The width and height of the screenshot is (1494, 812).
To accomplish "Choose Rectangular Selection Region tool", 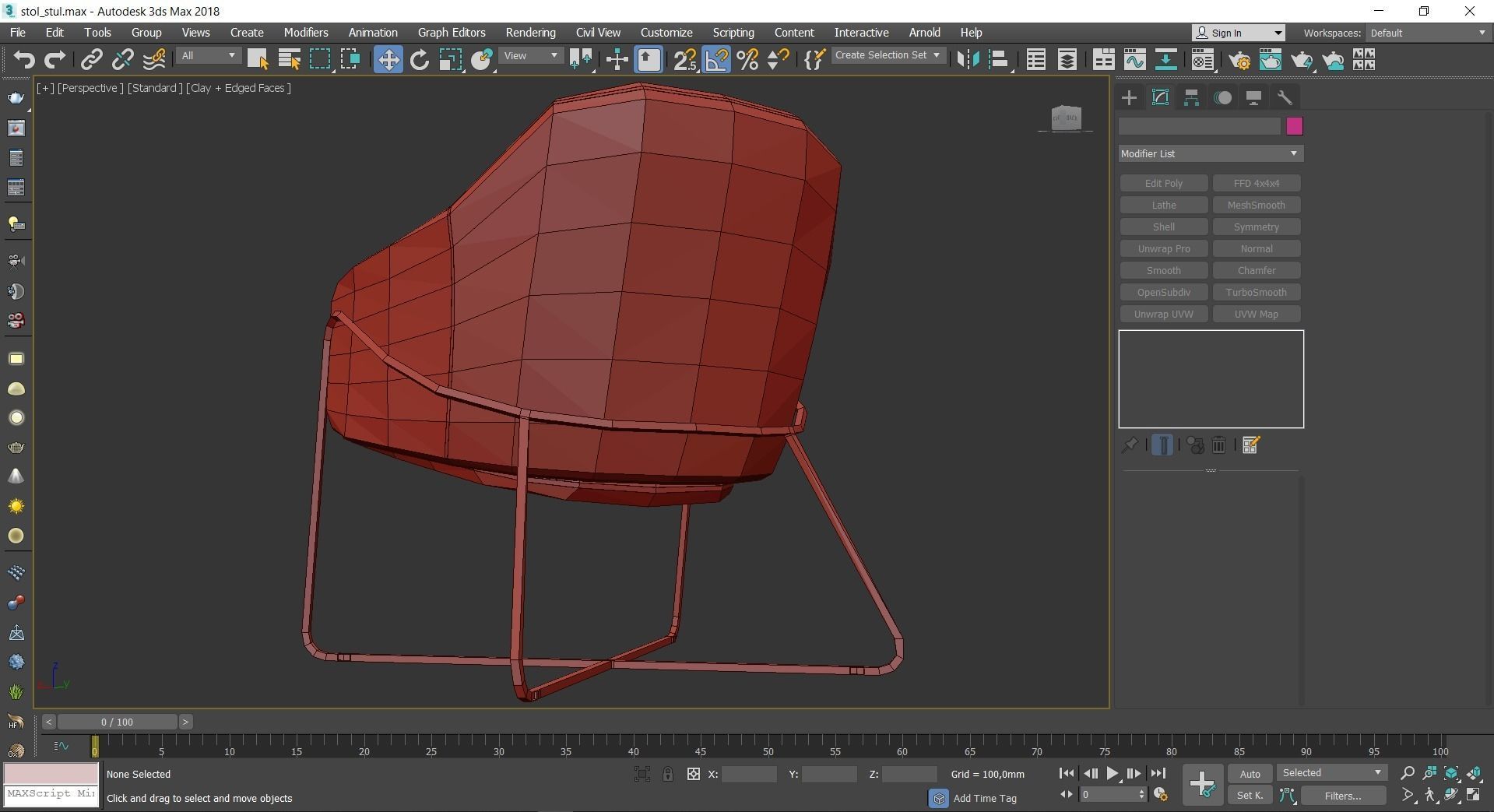I will point(320,59).
